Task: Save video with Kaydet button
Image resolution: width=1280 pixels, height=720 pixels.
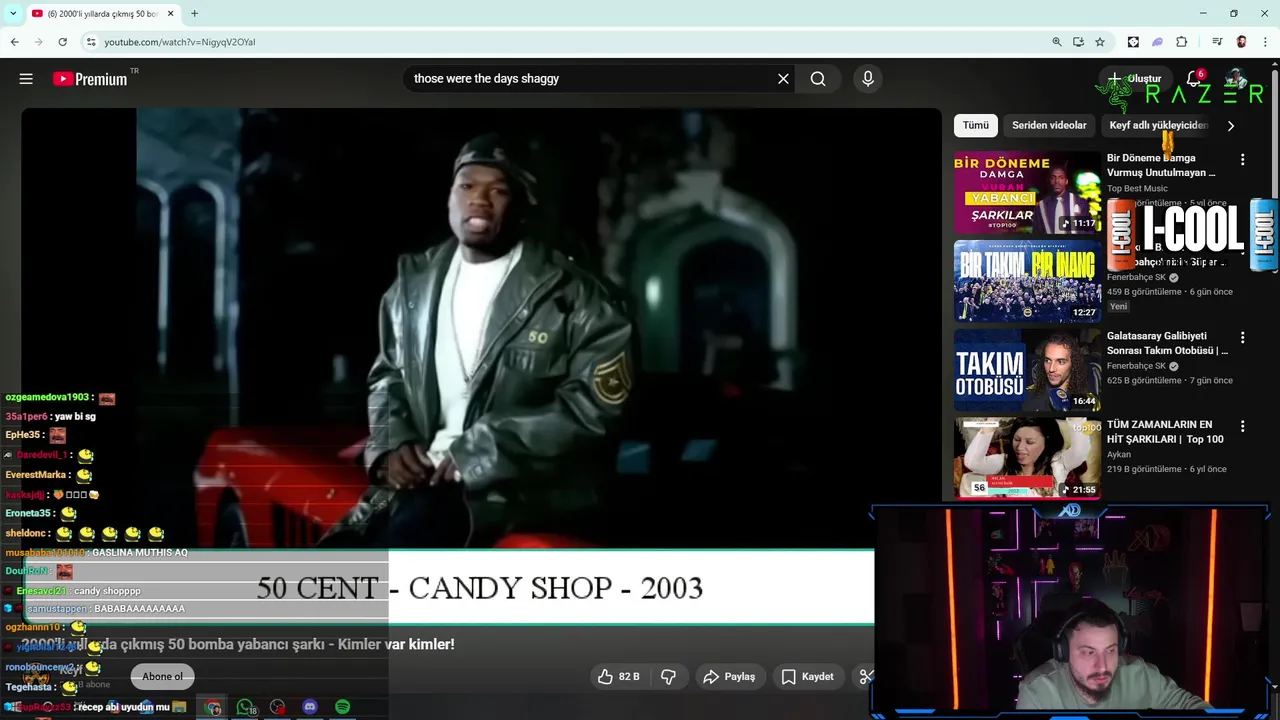Action: click(807, 677)
